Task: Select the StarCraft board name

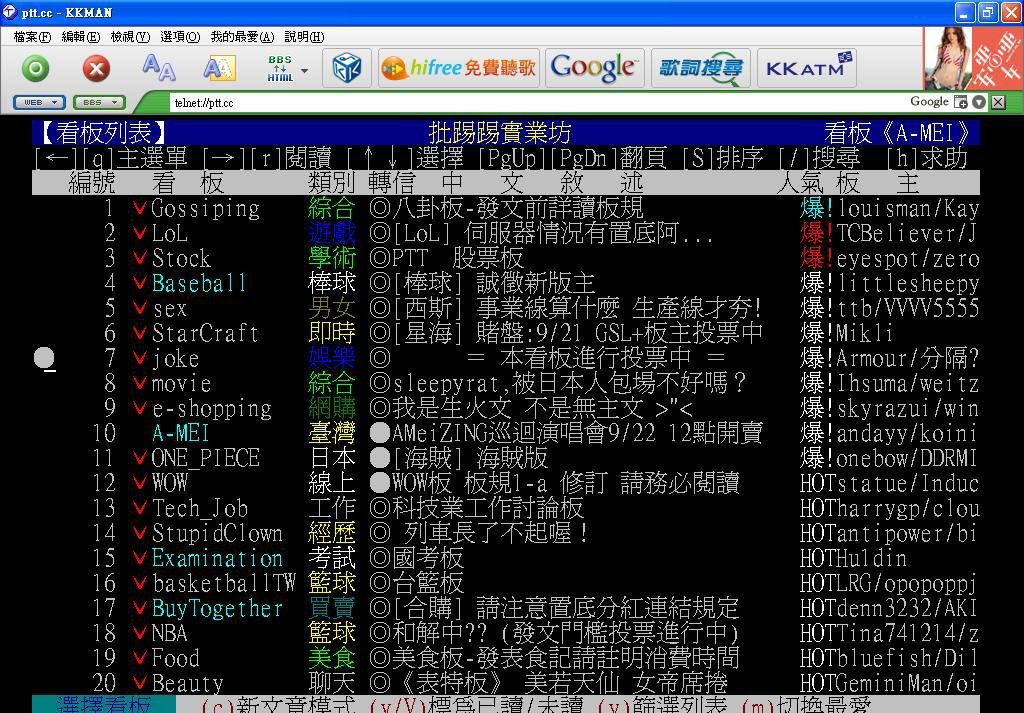Action: 205,334
